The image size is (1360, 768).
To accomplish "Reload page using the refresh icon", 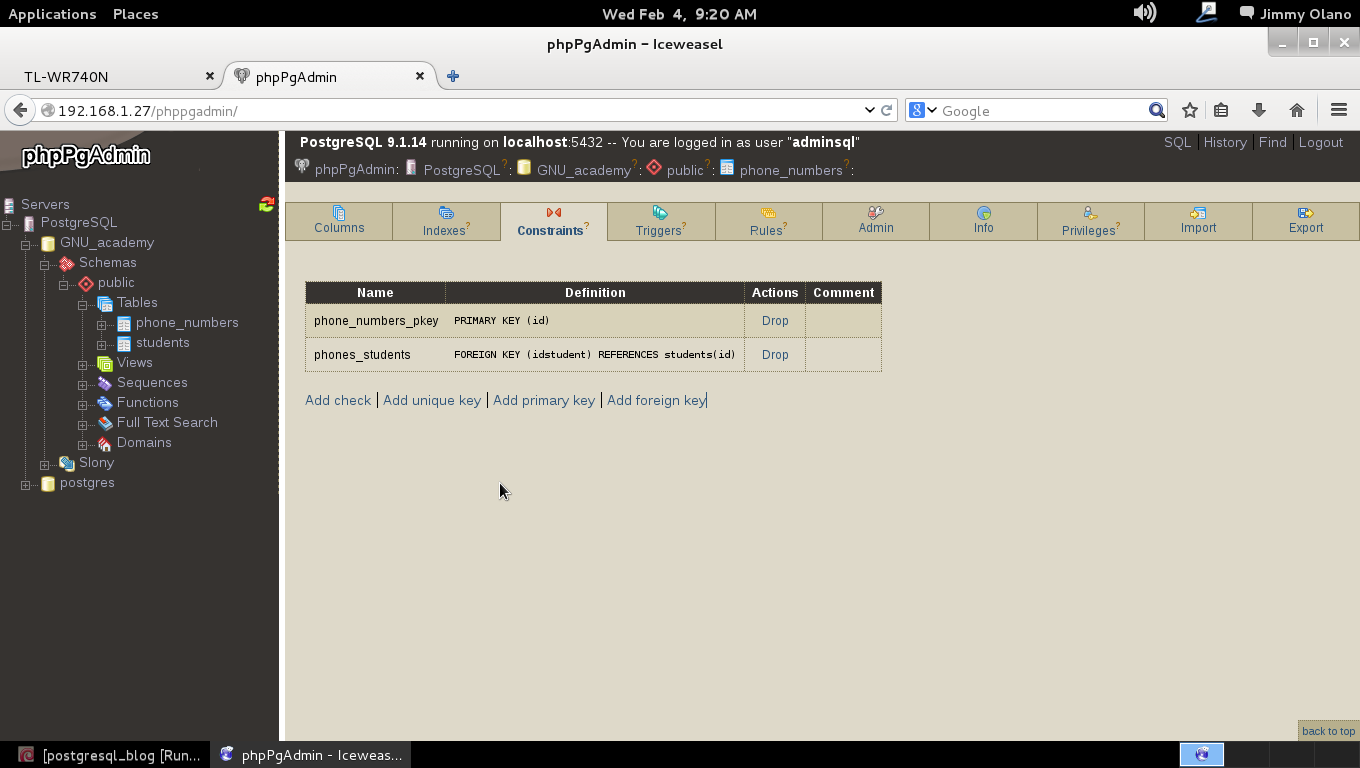I will 886,110.
